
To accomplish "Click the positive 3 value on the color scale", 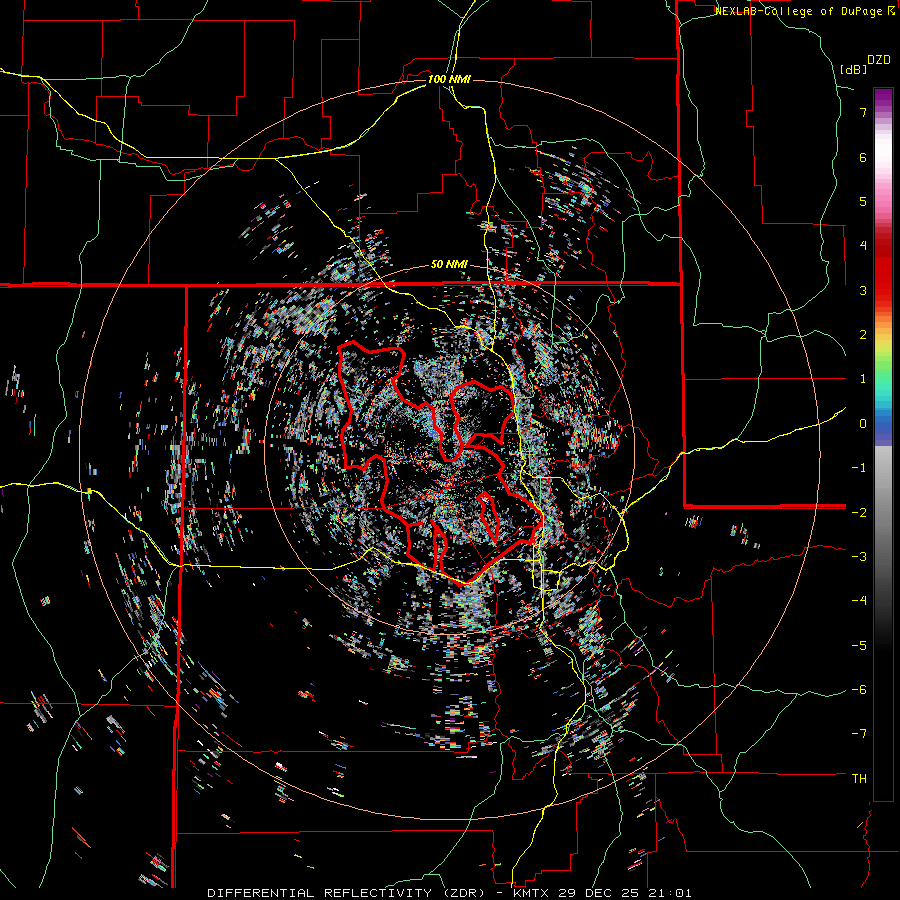I will [863, 290].
